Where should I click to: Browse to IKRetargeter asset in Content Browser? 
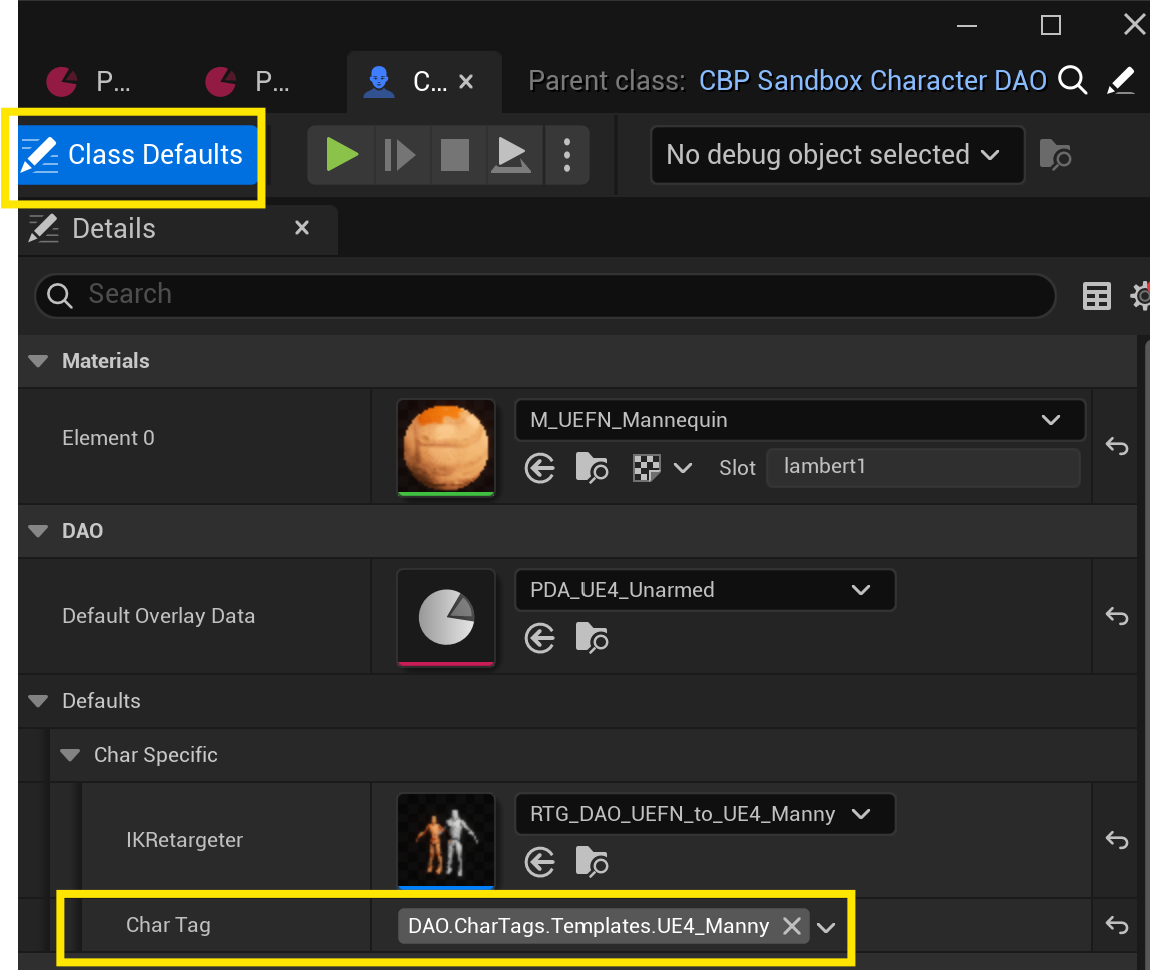(x=592, y=862)
